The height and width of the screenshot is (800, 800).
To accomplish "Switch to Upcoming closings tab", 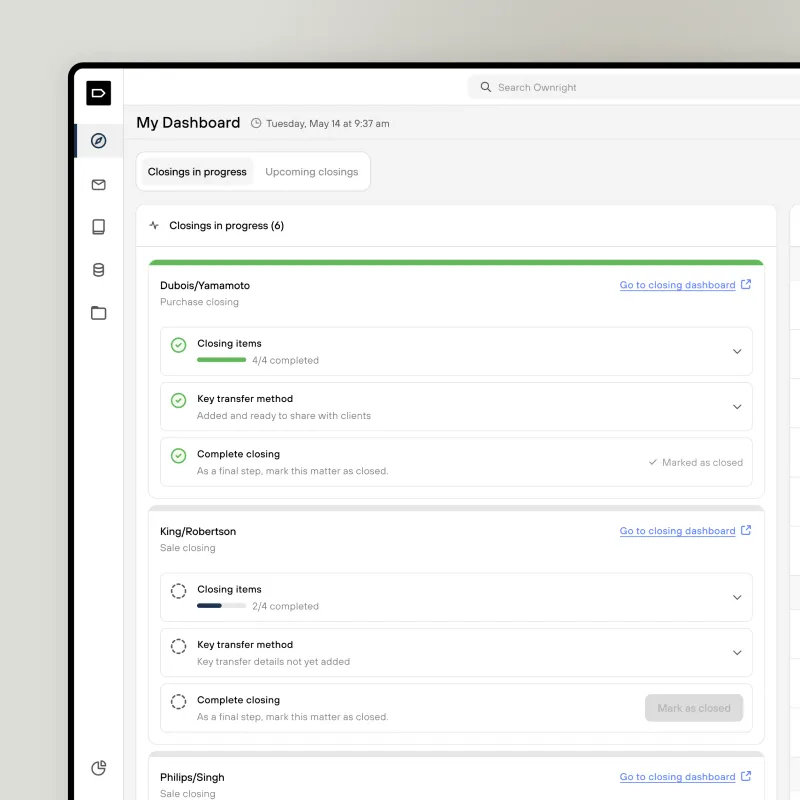I will point(312,172).
